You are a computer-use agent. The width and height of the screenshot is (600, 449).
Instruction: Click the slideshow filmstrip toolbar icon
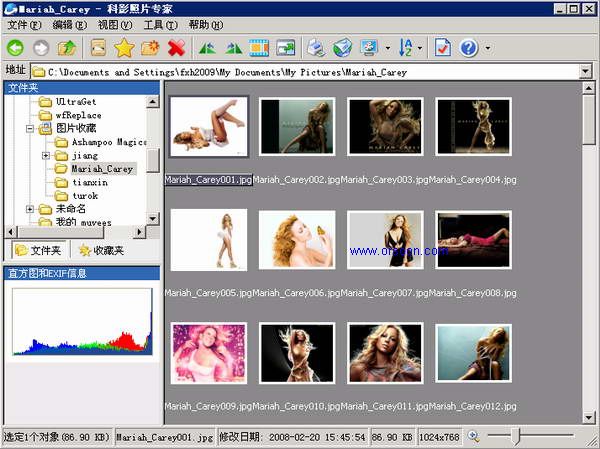(x=260, y=47)
